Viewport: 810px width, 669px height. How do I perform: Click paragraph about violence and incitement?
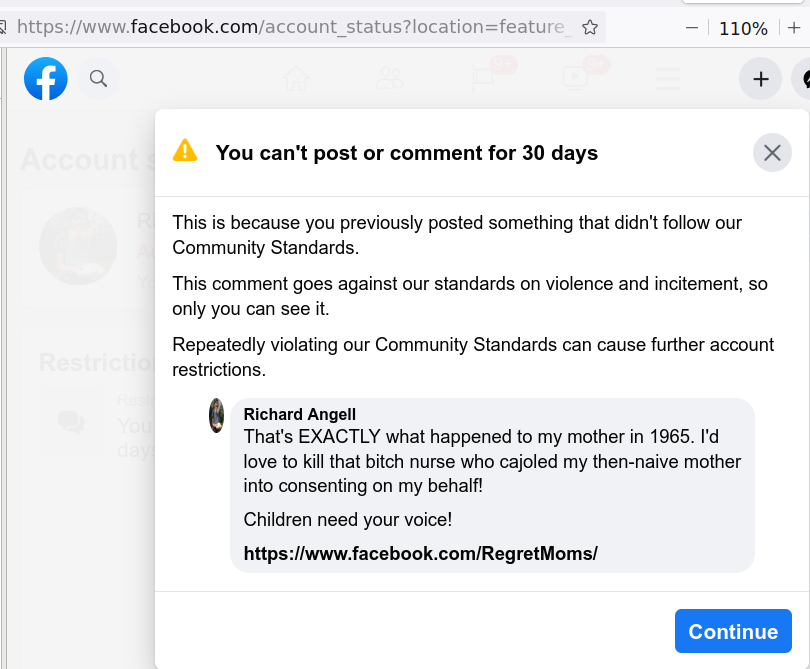[x=470, y=296]
